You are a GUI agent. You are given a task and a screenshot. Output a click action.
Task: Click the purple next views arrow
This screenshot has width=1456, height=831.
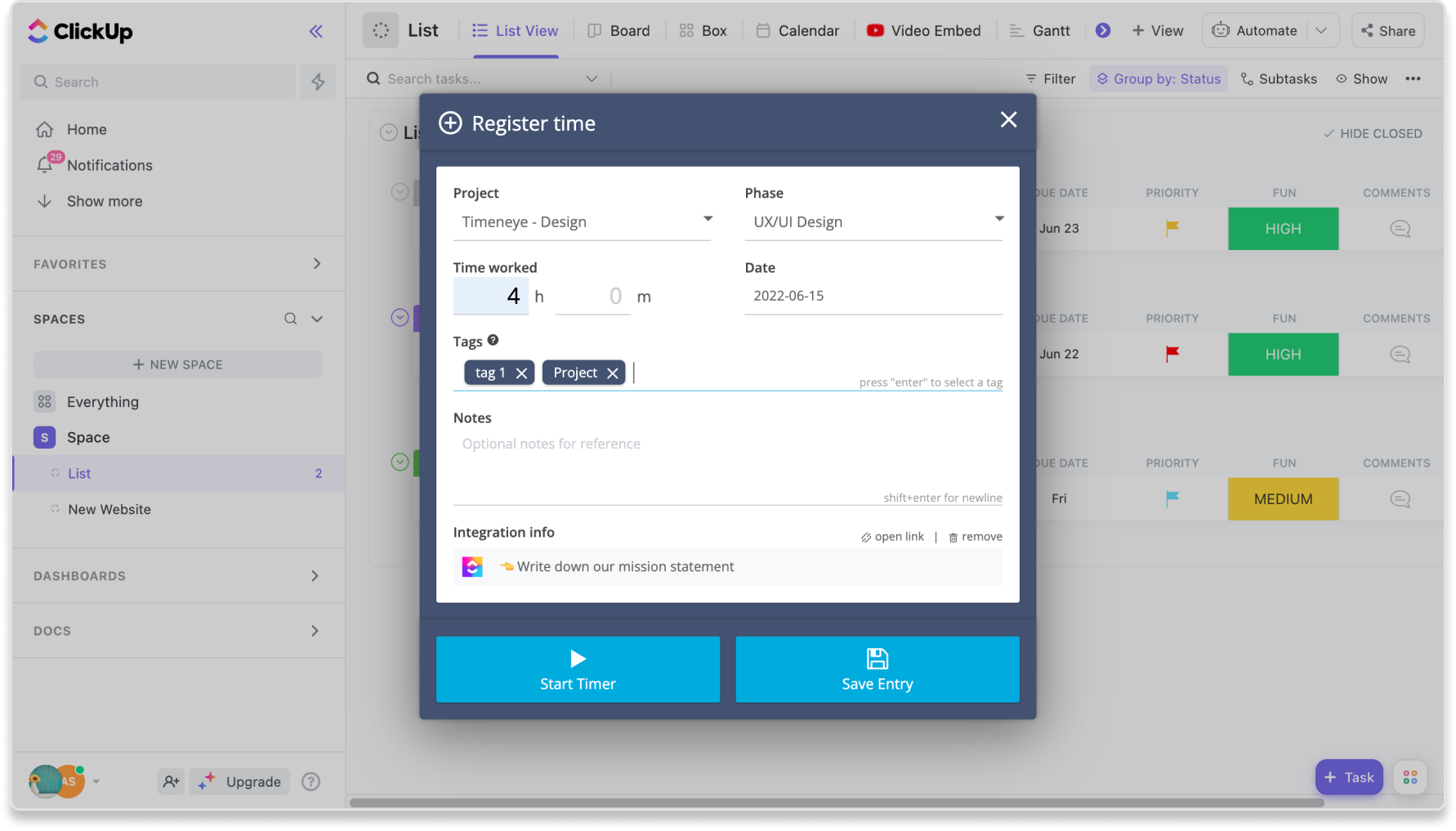coord(1103,30)
